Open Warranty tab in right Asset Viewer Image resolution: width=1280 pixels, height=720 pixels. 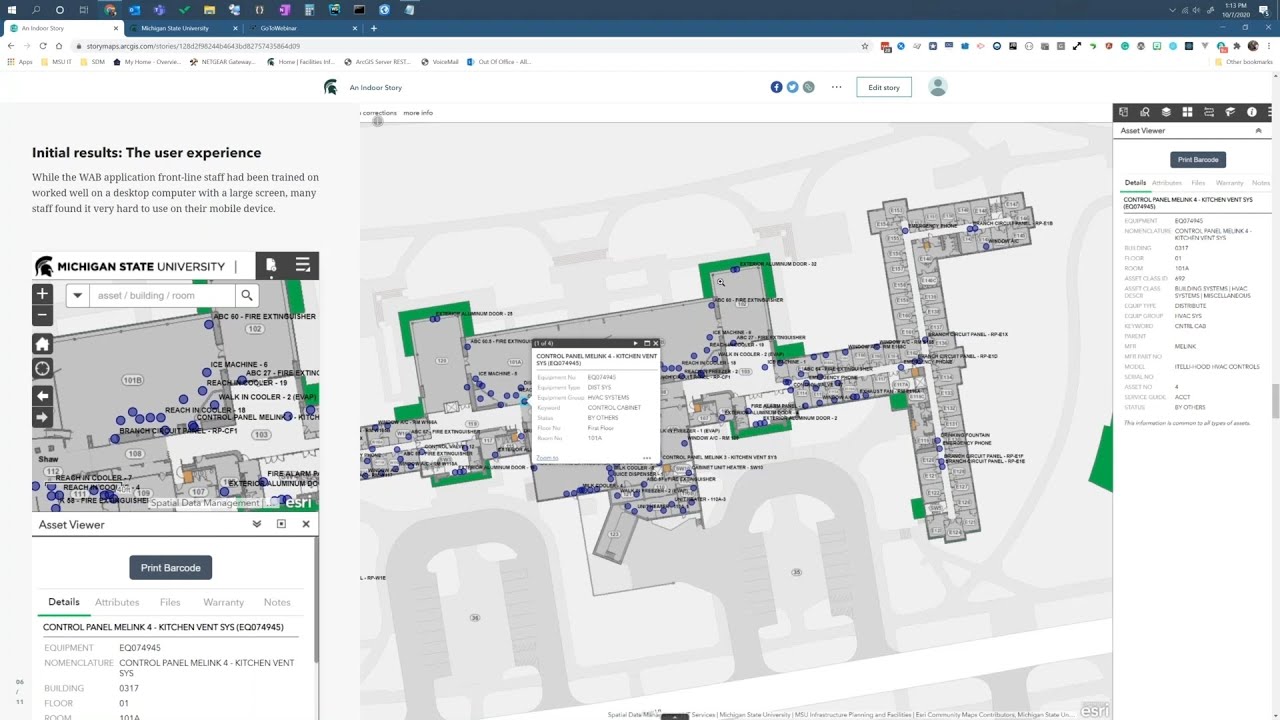click(x=1229, y=183)
